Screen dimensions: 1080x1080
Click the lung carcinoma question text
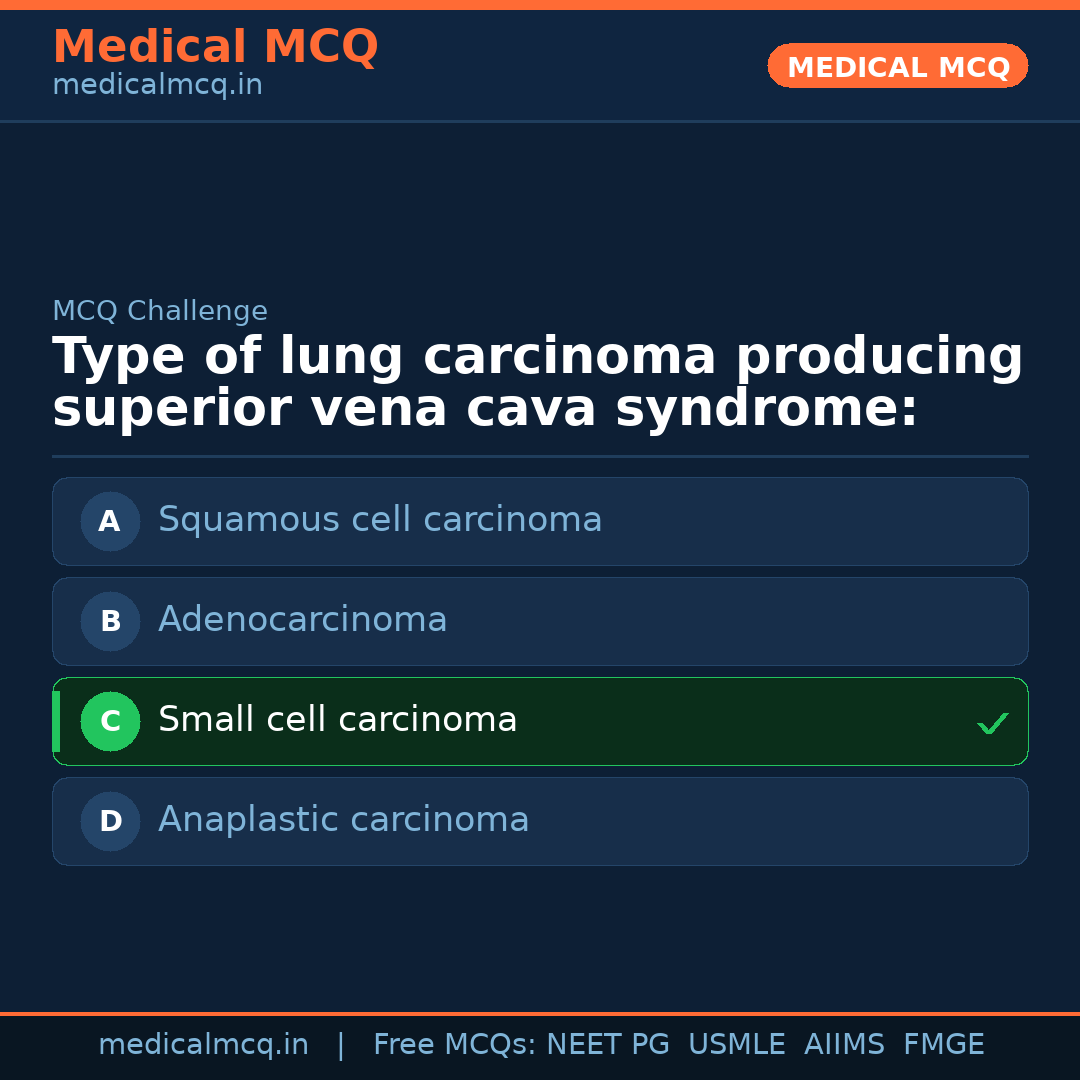click(537, 383)
